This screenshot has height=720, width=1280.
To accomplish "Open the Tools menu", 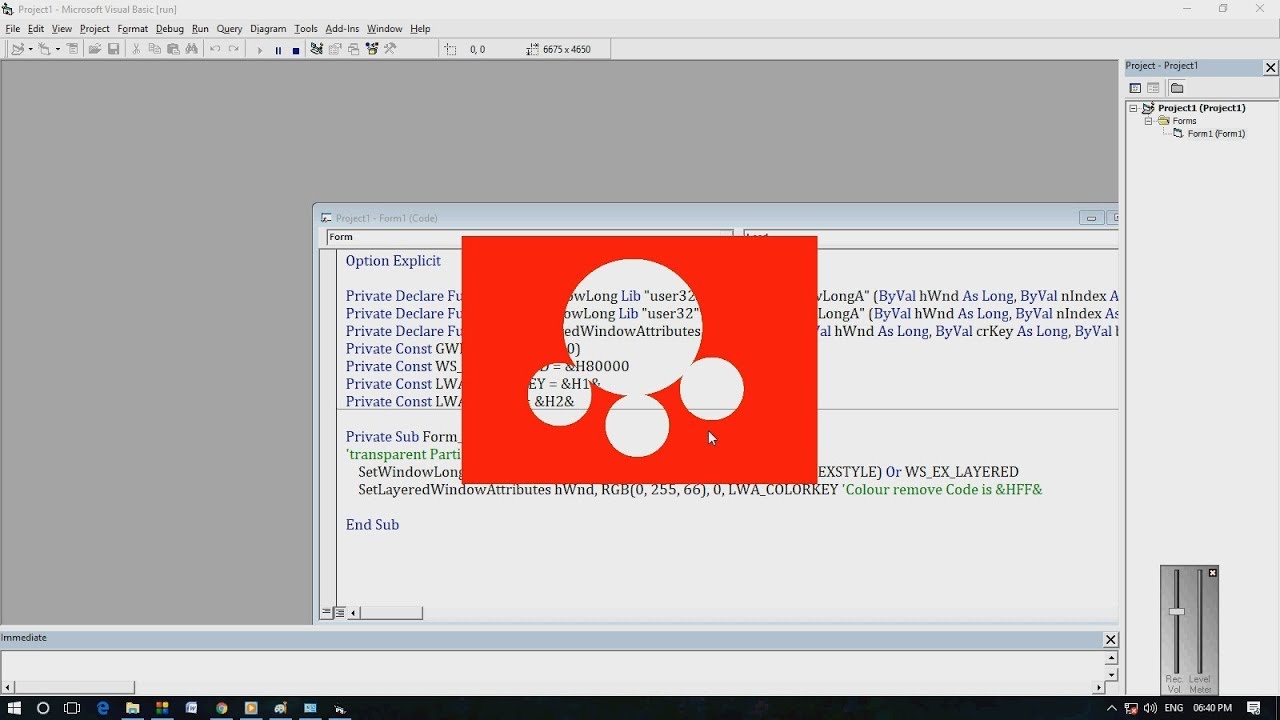I will pos(306,29).
